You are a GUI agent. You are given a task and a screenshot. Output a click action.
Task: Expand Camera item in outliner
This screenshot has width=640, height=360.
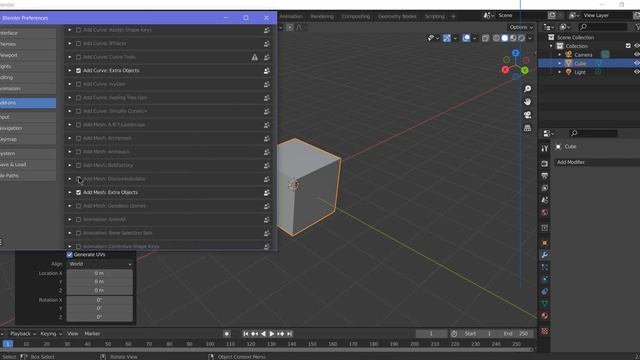click(x=560, y=54)
